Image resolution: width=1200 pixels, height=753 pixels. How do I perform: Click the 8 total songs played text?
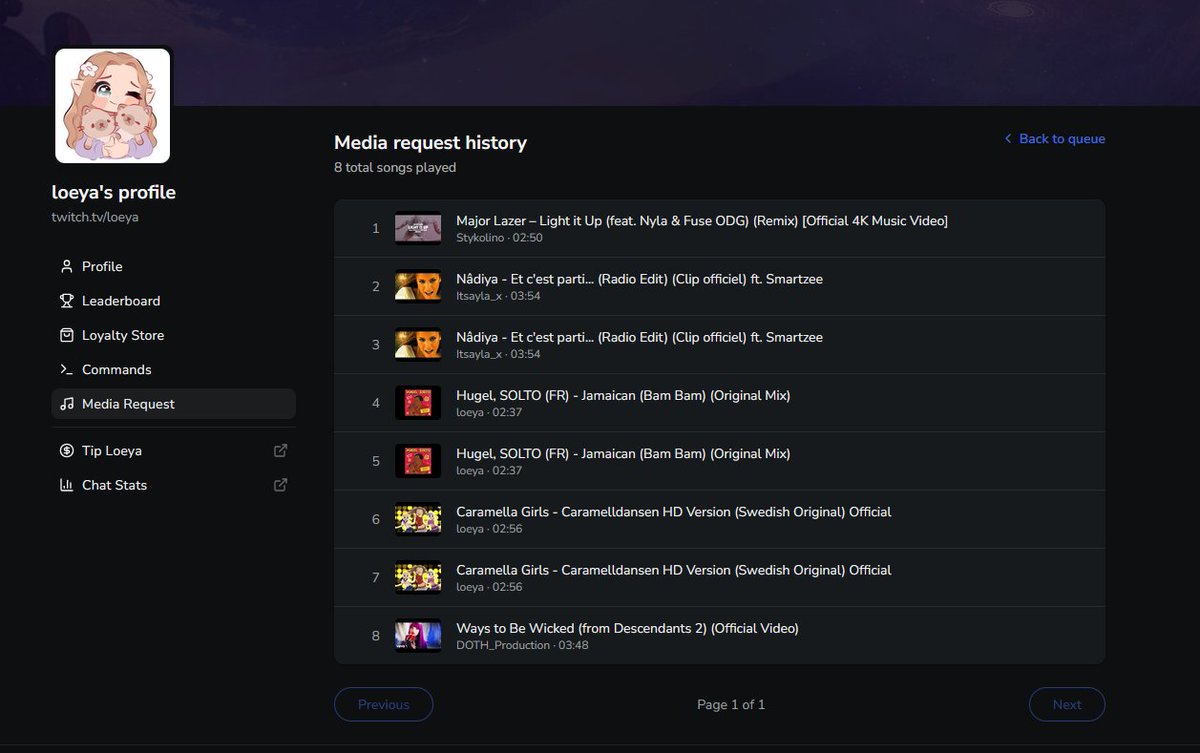click(x=395, y=167)
